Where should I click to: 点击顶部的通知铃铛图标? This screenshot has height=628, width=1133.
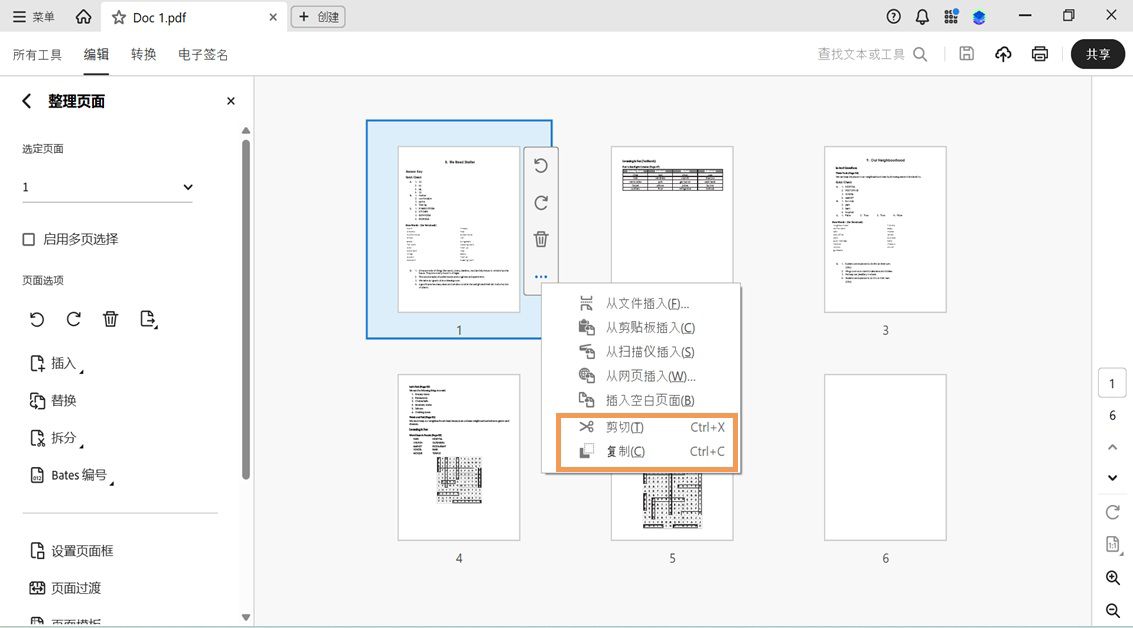(921, 16)
